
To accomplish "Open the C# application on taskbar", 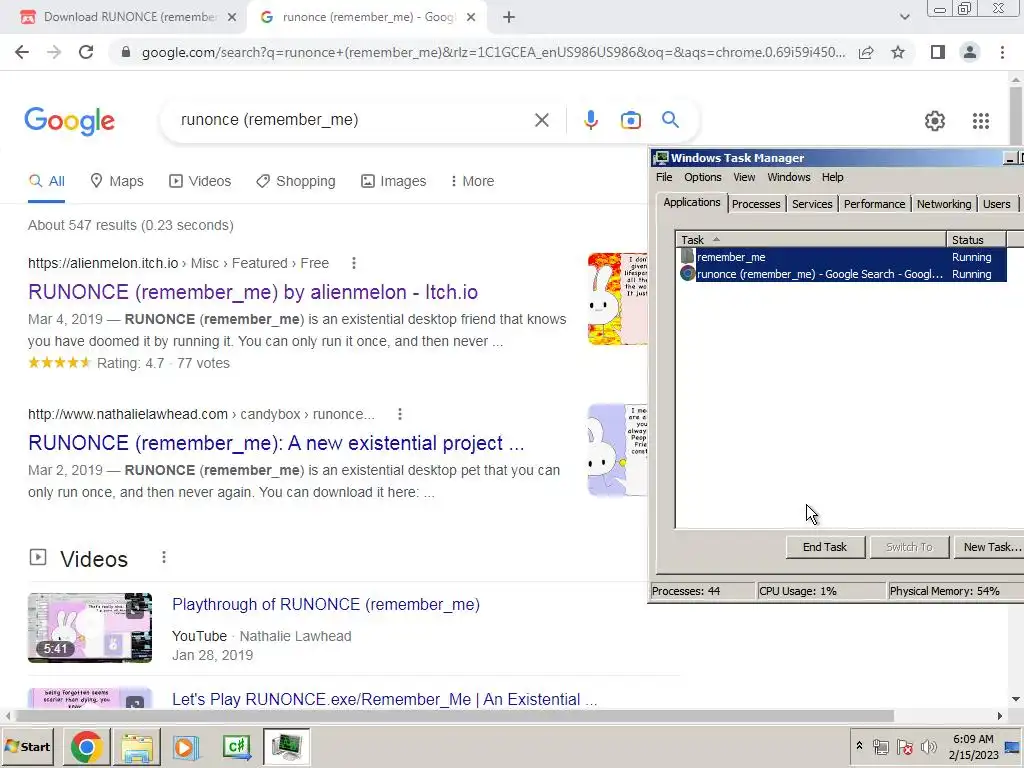I will [x=237, y=746].
